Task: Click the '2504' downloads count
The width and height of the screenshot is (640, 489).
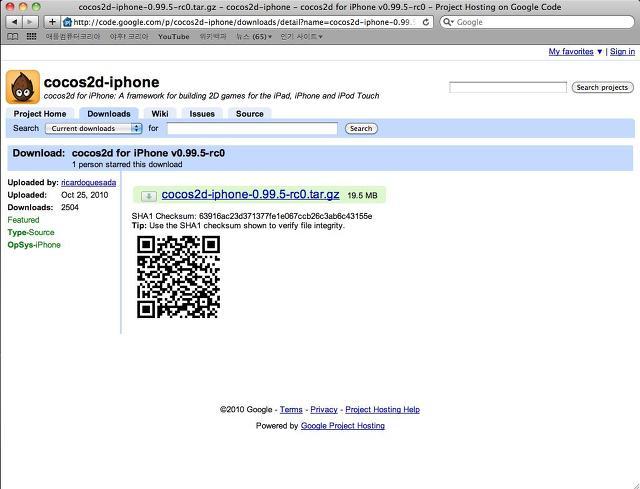Action: pos(70,207)
